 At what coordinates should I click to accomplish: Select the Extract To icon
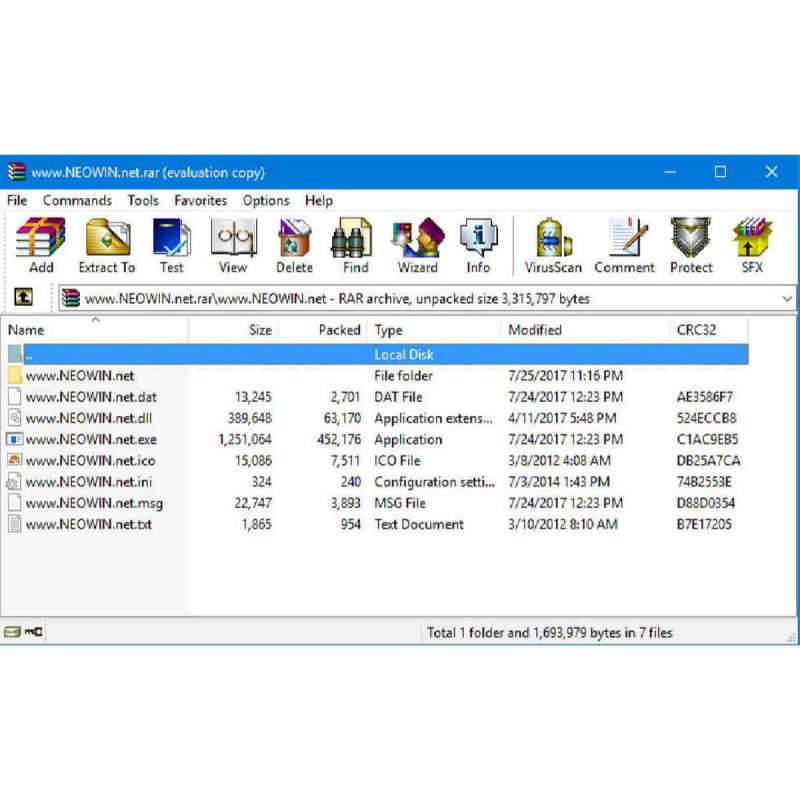(106, 240)
